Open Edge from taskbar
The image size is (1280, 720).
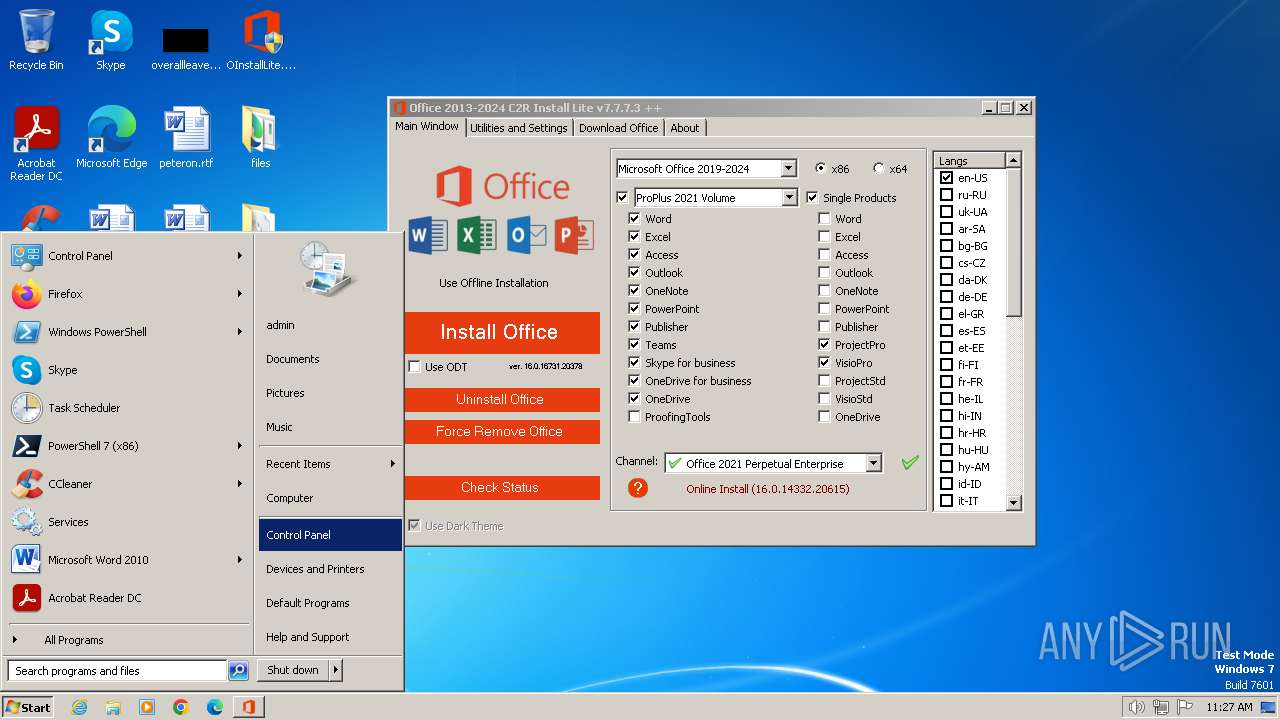point(215,707)
